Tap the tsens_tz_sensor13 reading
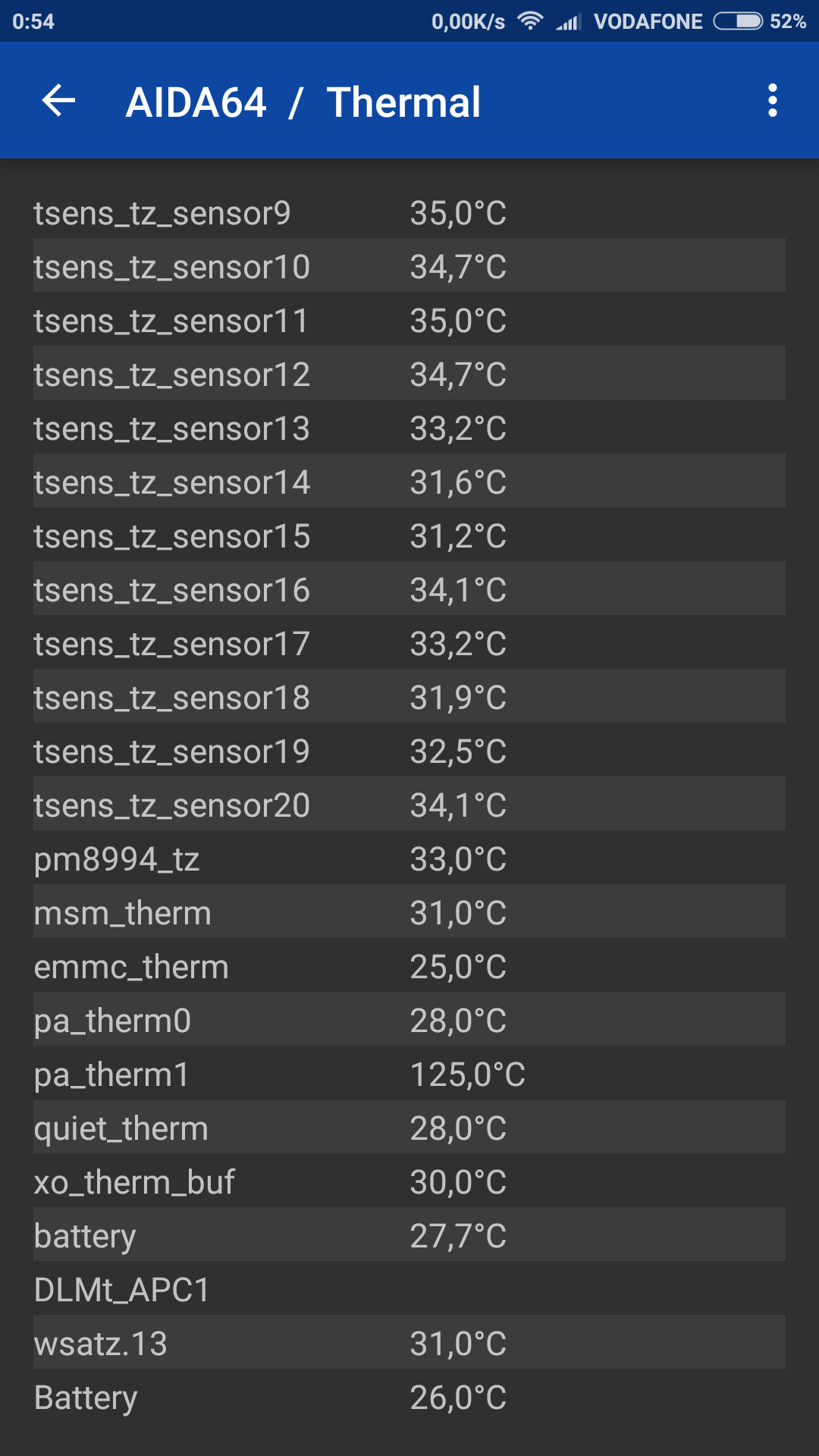Screen dimensions: 819x1456 (409, 428)
